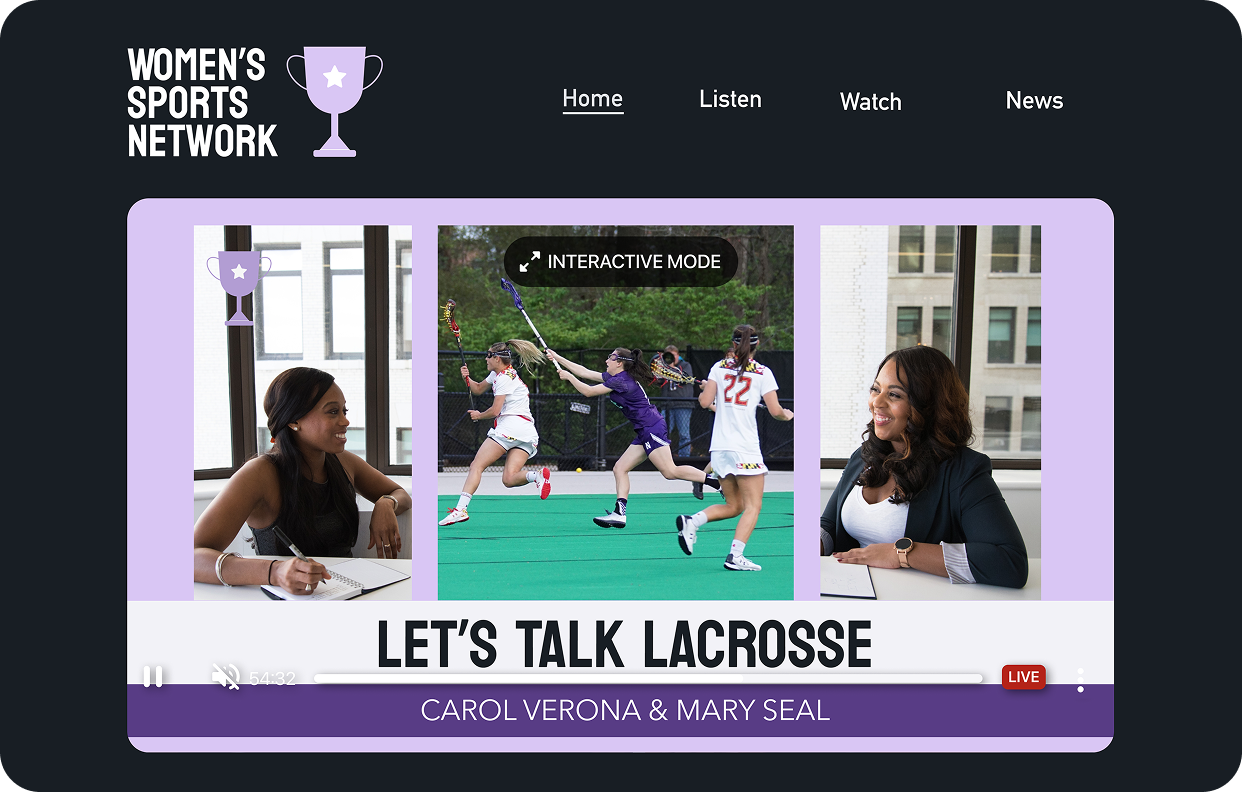1242x792 pixels.
Task: Open the Listen section
Action: [730, 99]
